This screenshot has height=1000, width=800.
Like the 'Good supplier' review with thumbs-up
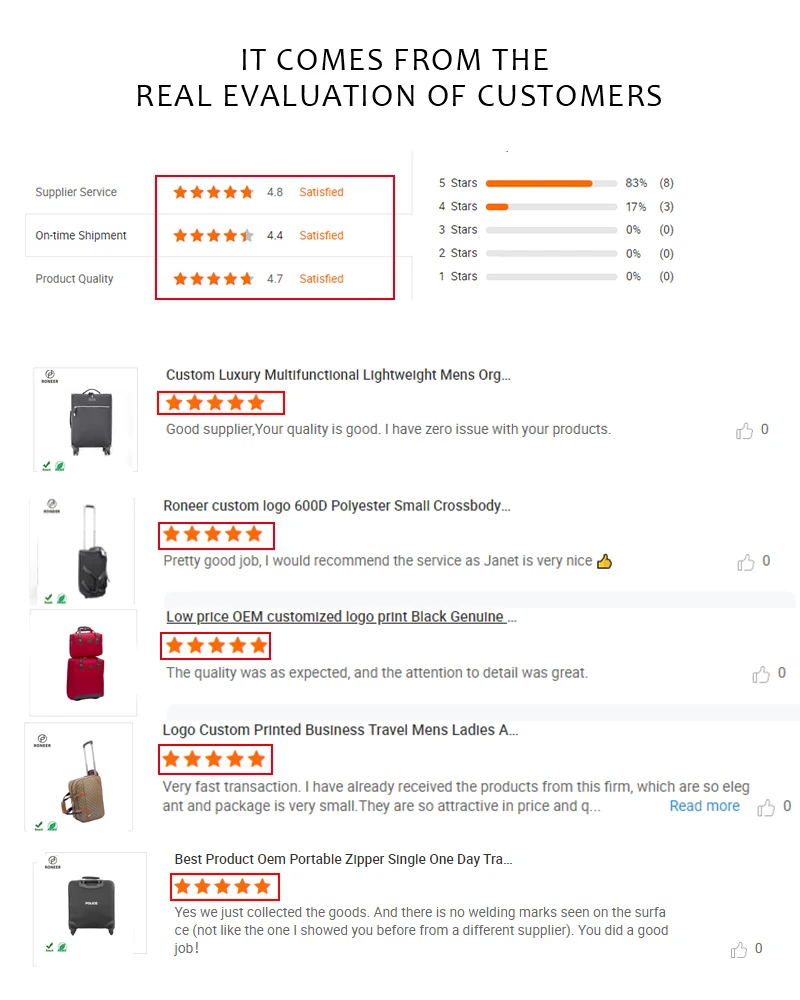(x=744, y=431)
